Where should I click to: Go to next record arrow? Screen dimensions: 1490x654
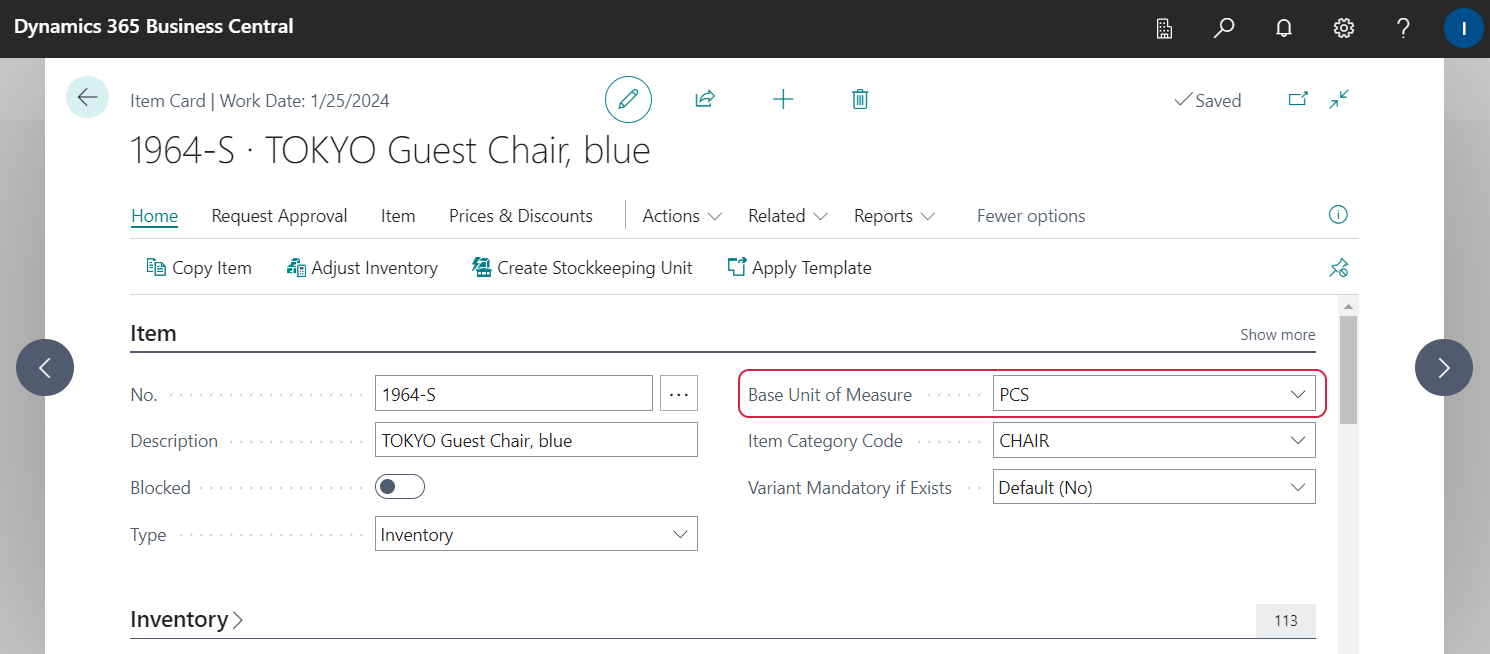coord(1444,368)
